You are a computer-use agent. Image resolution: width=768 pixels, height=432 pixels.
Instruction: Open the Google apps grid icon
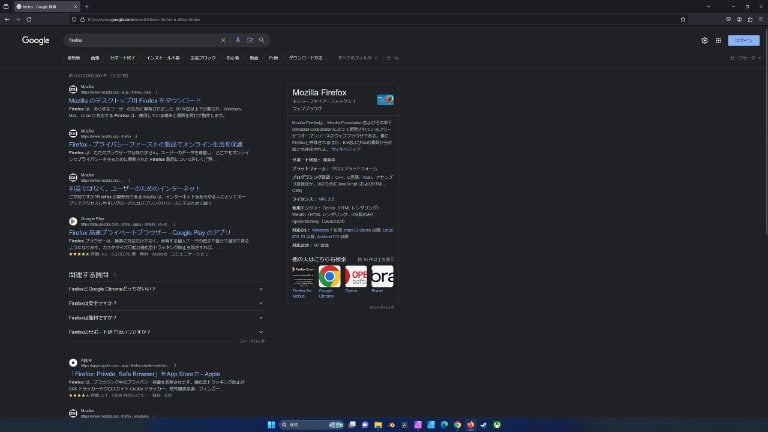click(x=718, y=41)
